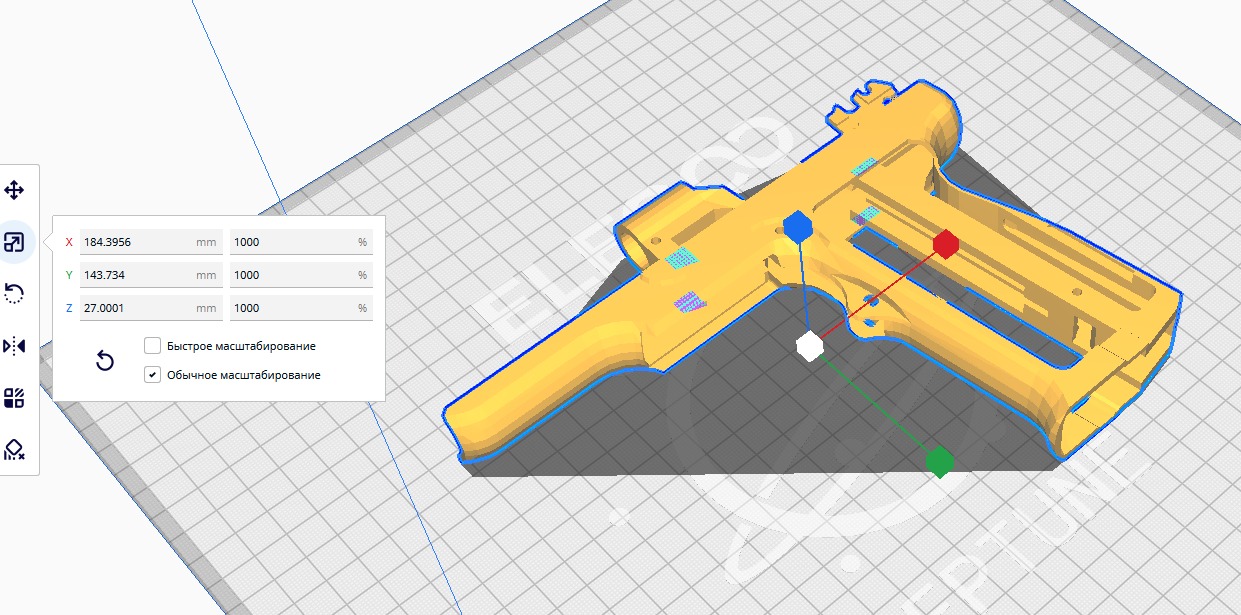Viewport: 1241px width, 615px height.
Task: Enable Быстрое масштабирование checkbox
Action: point(152,346)
